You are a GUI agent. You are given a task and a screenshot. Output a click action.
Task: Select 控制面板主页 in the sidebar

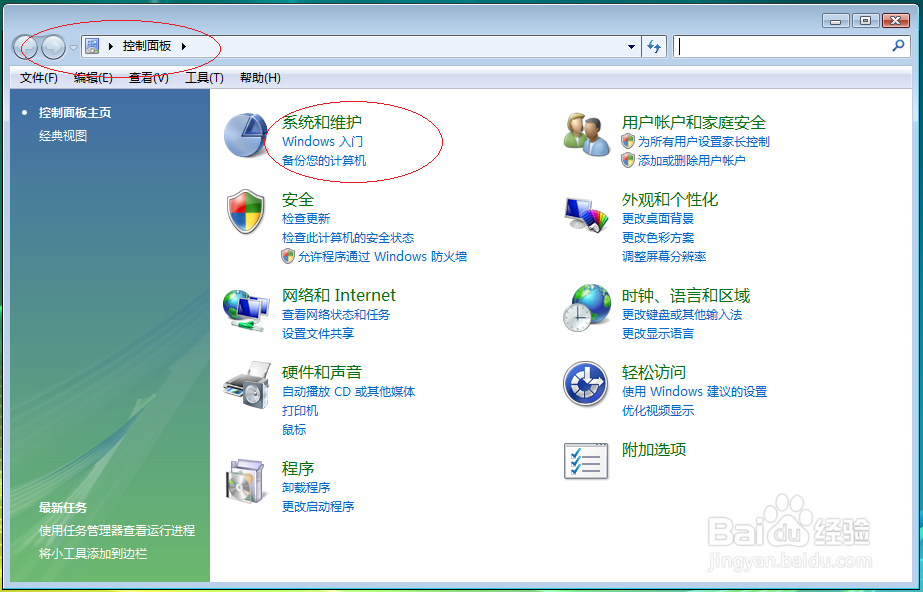(75, 112)
